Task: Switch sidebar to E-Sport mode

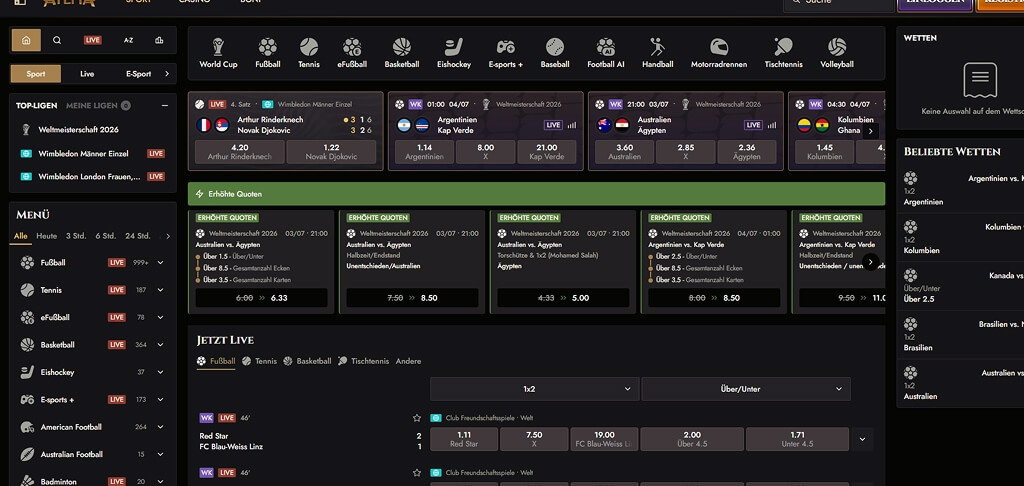Action: coord(138,74)
